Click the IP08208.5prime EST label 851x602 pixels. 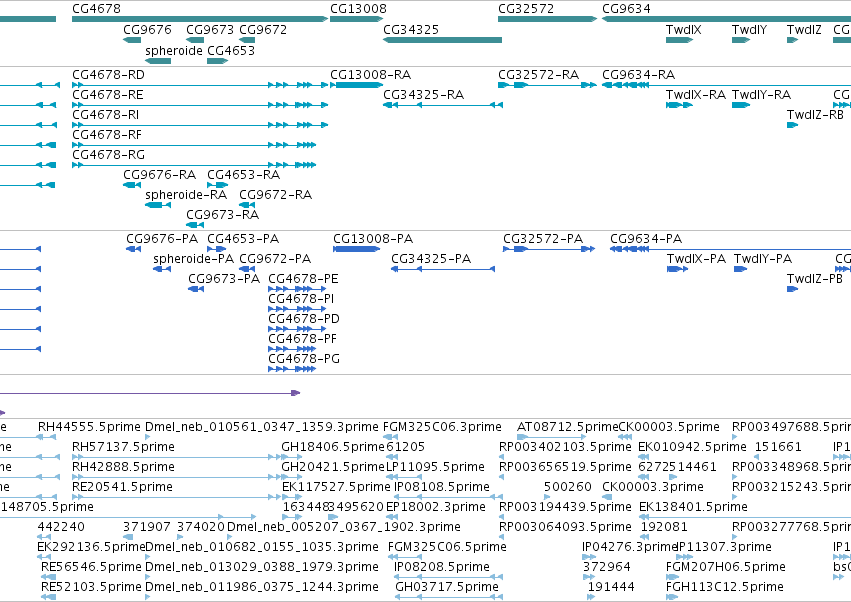(442, 567)
